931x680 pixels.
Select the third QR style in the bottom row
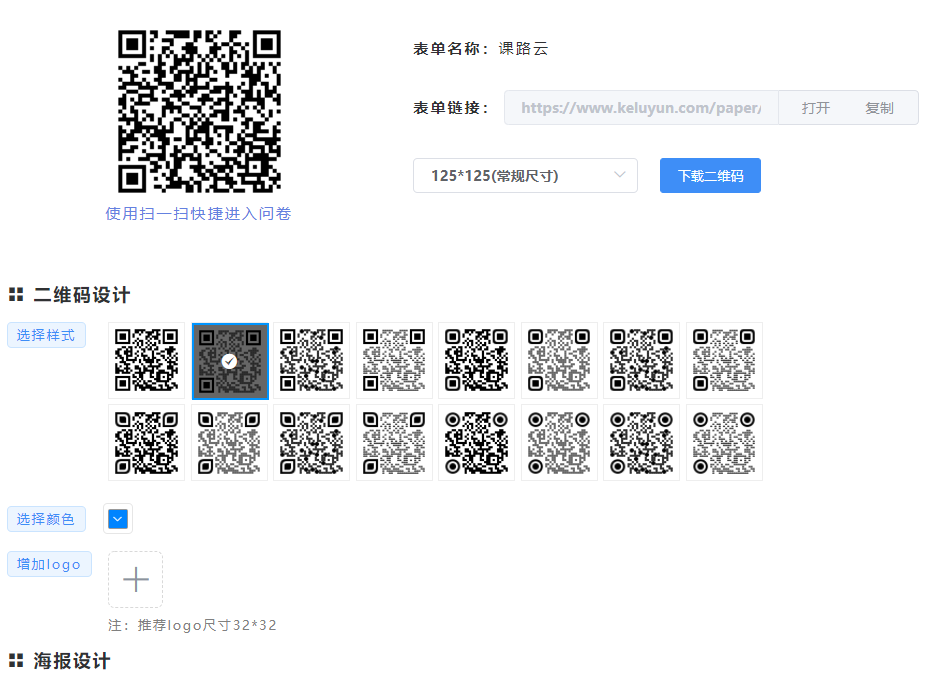312,442
